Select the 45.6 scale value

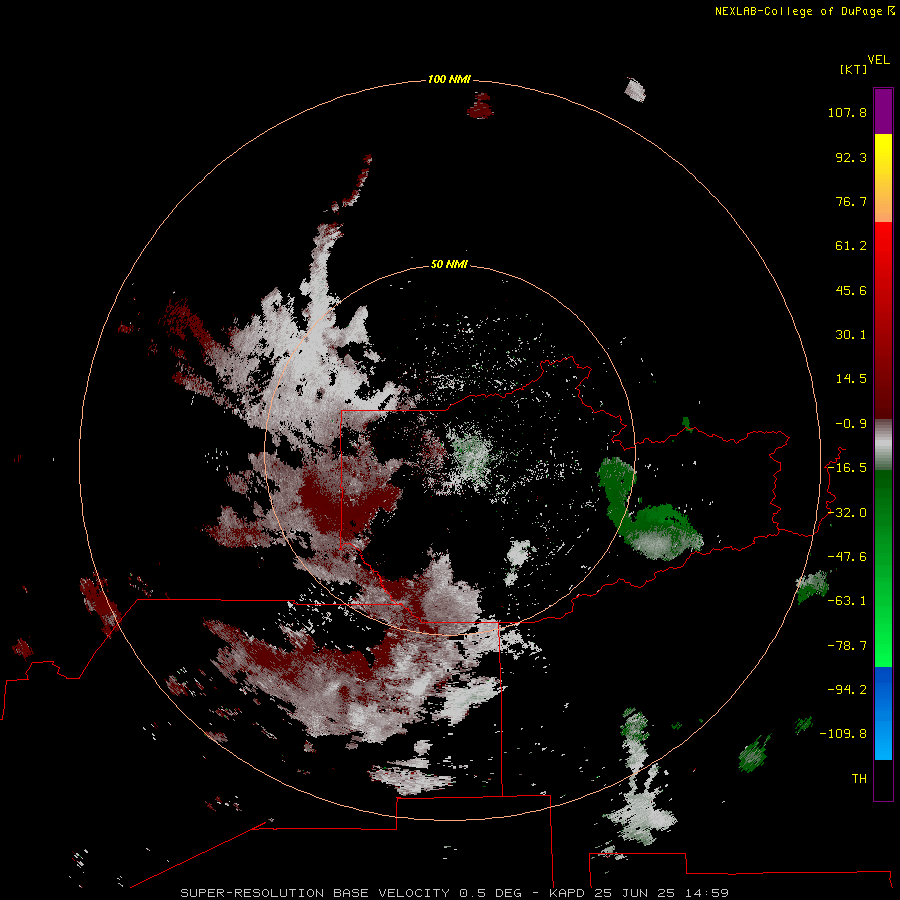click(851, 290)
